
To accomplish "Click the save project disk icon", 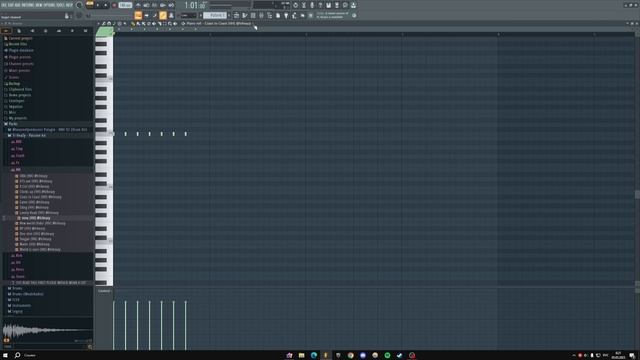I will [328, 5].
